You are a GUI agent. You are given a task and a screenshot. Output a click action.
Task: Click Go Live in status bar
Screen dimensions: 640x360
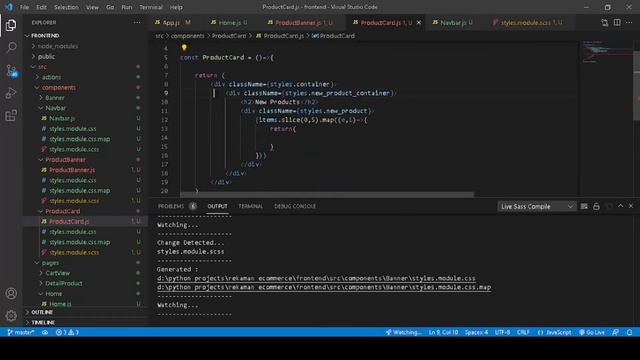(592, 332)
